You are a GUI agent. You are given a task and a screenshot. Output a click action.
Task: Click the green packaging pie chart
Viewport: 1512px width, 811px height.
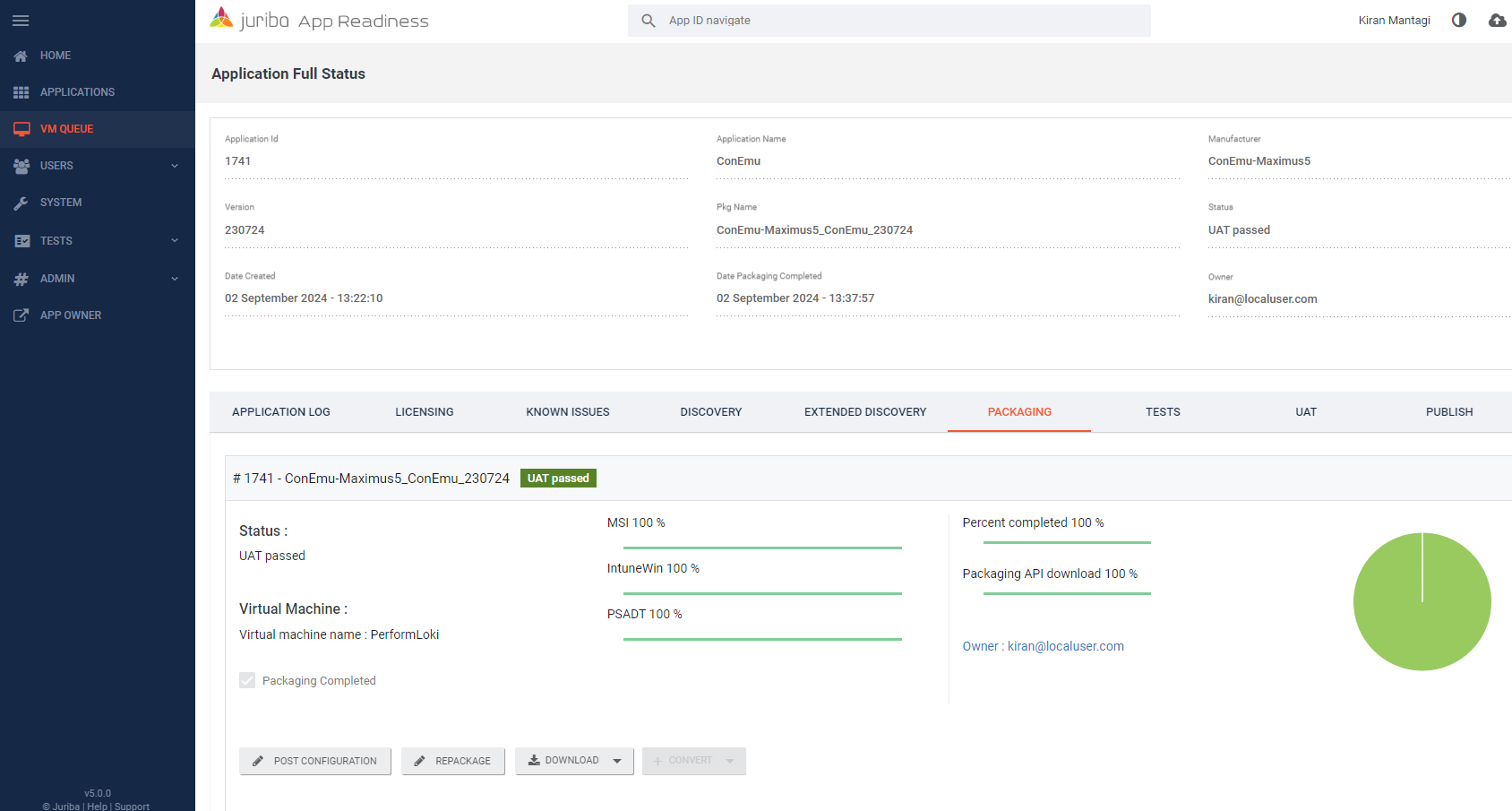[x=1422, y=601]
